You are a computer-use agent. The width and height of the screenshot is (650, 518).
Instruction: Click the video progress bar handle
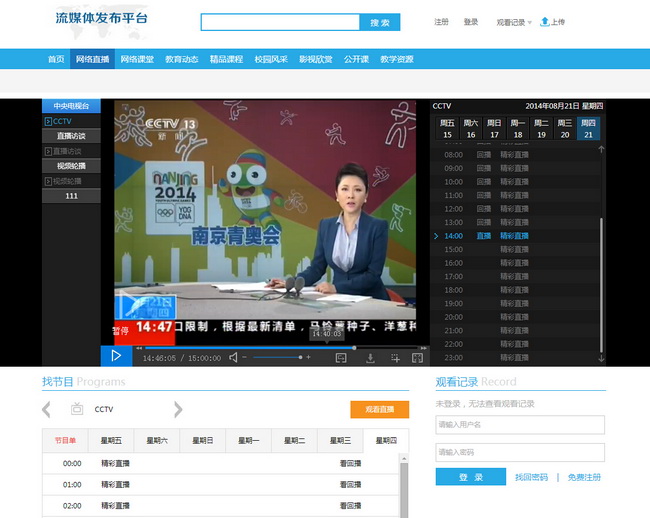(x=354, y=348)
